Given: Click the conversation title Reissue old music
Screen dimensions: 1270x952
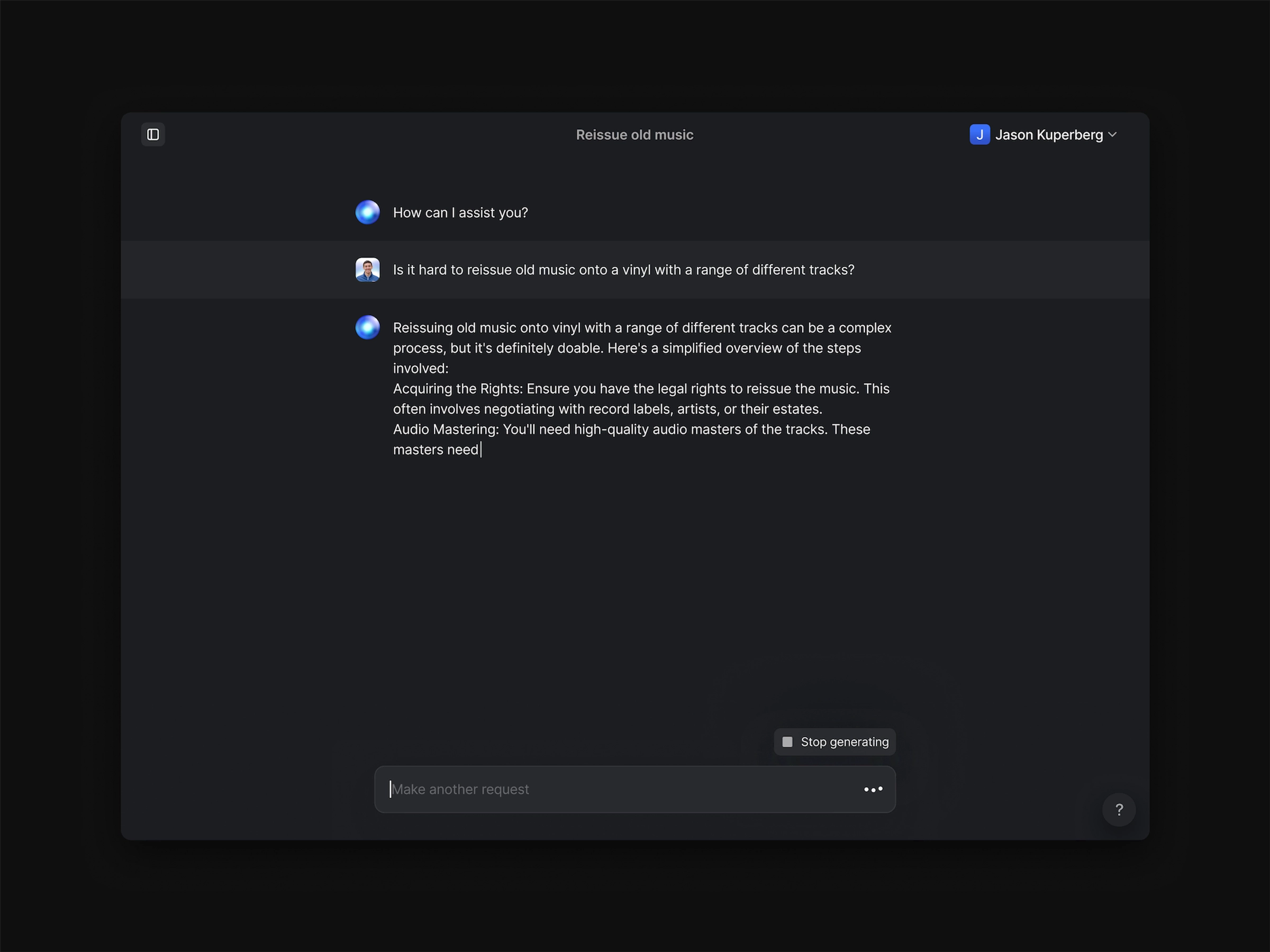Looking at the screenshot, I should (634, 135).
